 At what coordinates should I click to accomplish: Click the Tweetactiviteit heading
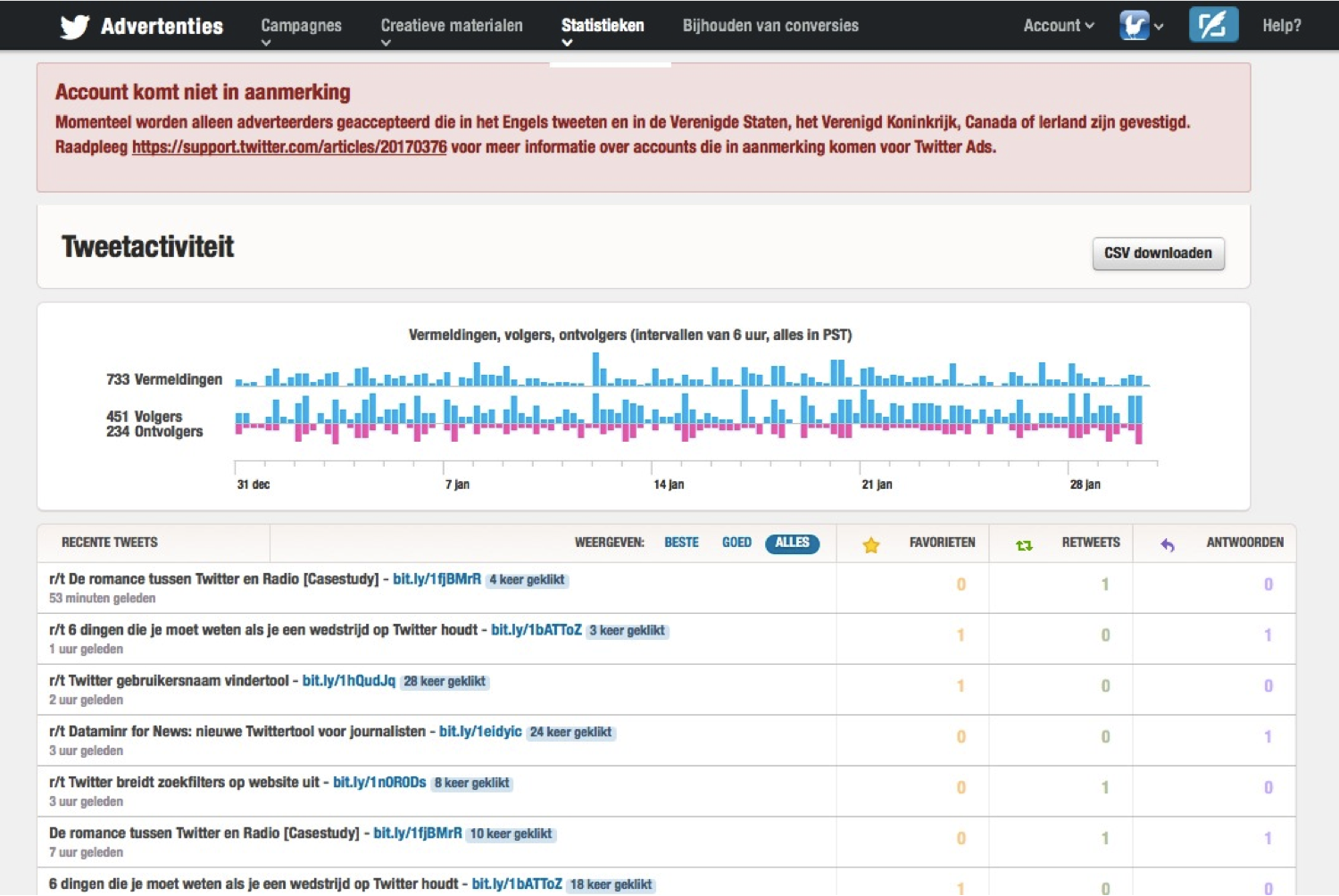147,246
